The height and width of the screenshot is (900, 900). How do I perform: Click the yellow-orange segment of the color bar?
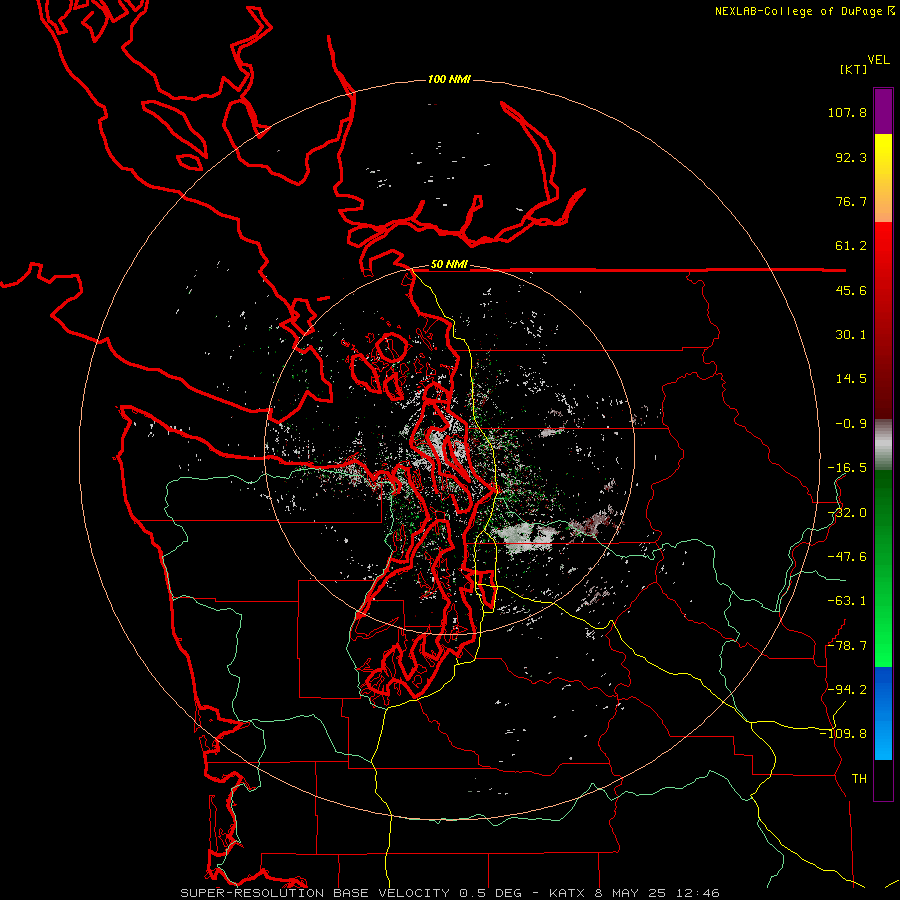pyautogui.click(x=883, y=178)
